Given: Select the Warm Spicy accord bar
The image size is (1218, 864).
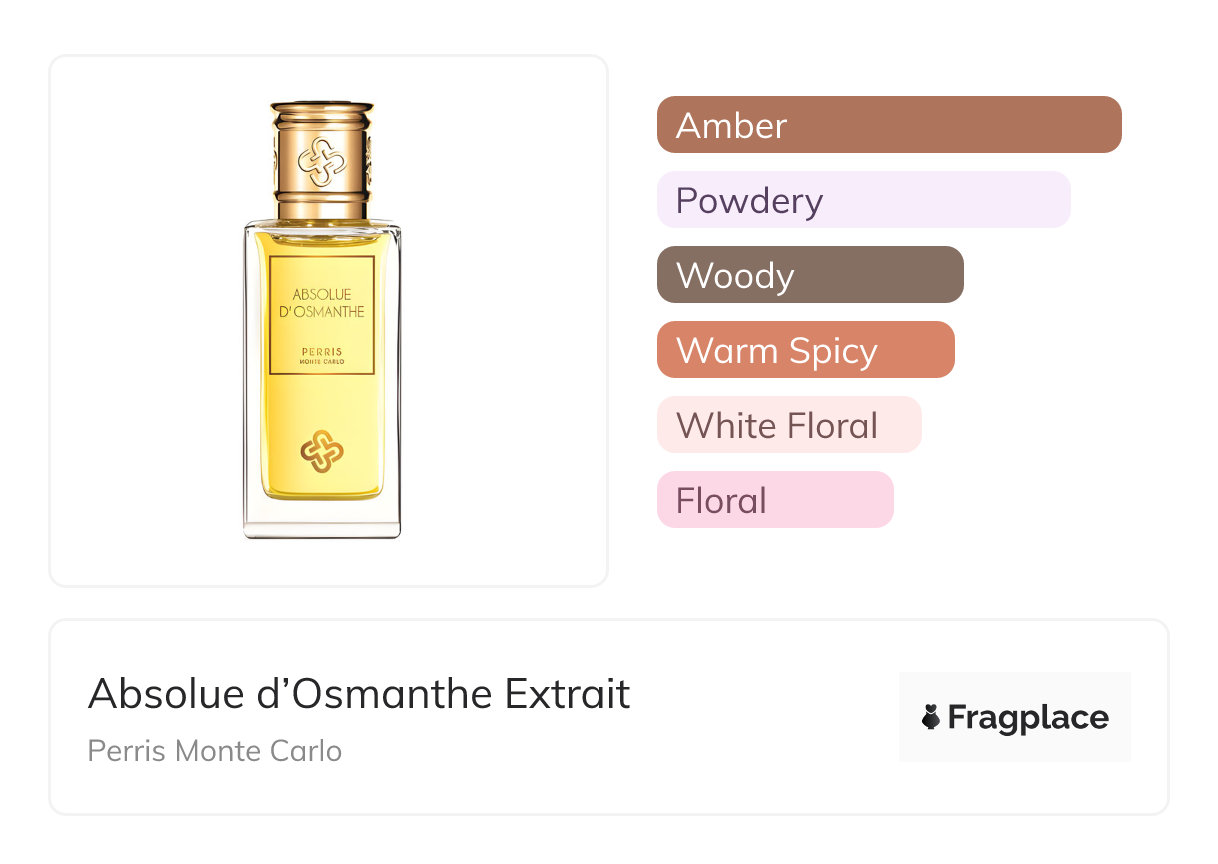Looking at the screenshot, I should coord(805,350).
